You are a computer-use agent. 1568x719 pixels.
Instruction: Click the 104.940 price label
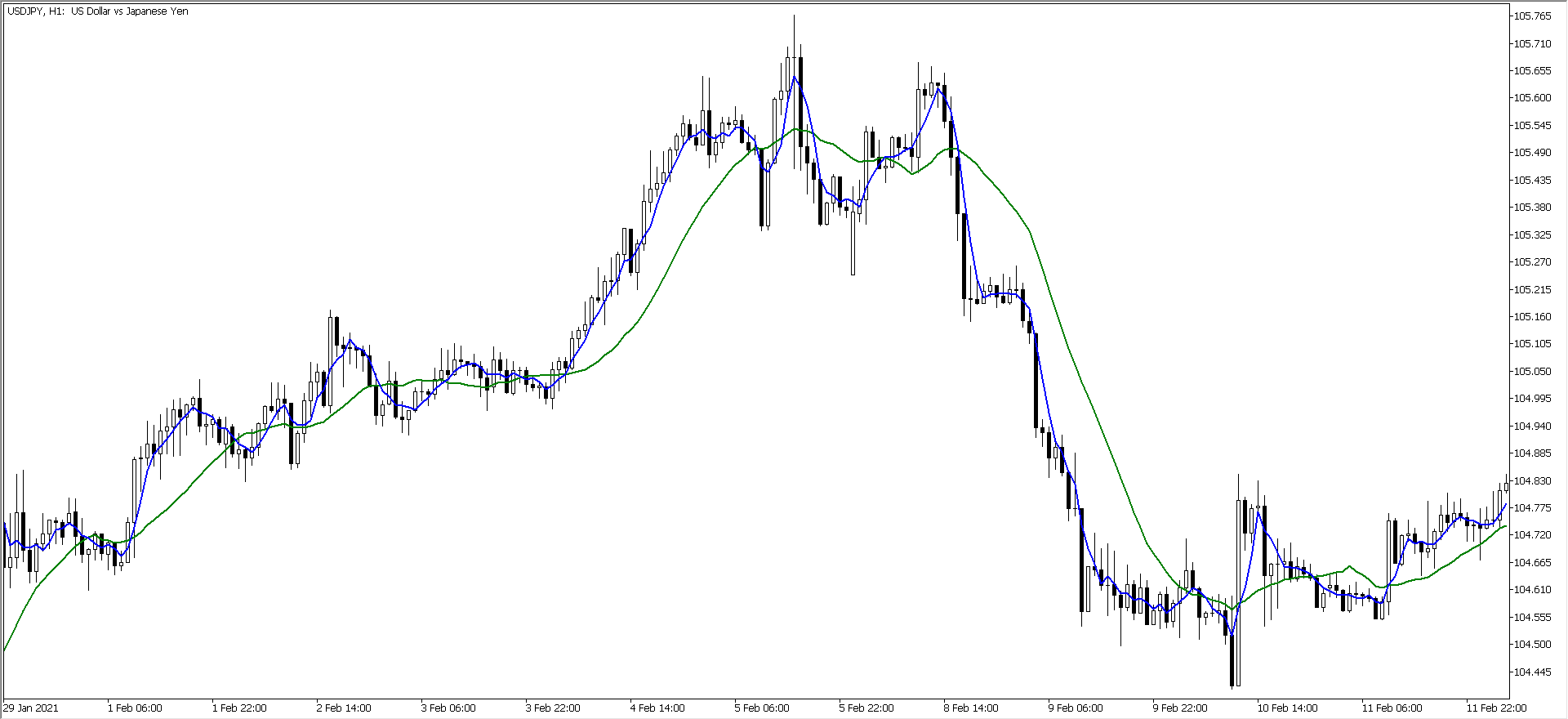coord(1533,426)
